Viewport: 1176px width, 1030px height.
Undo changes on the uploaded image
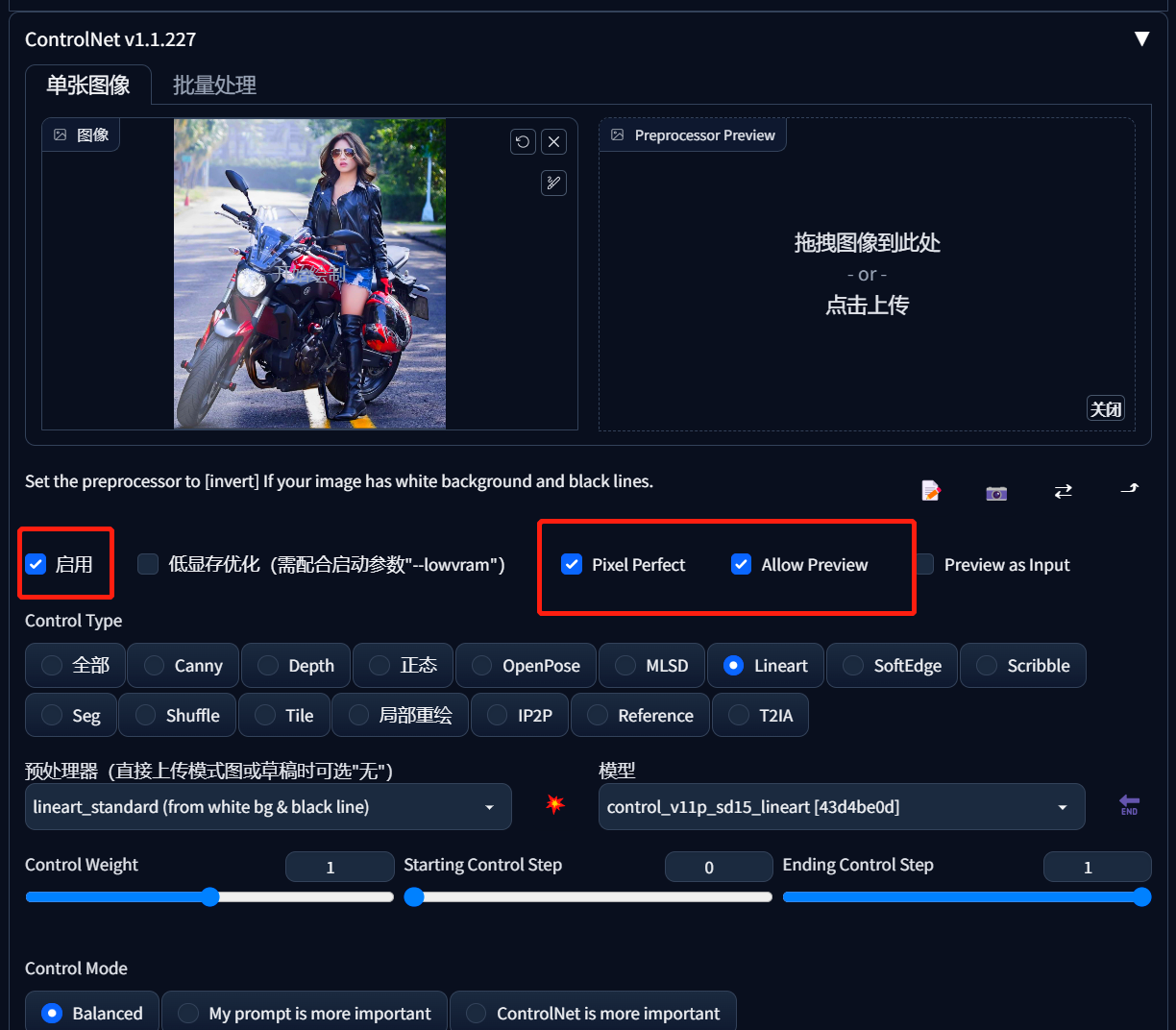[523, 142]
